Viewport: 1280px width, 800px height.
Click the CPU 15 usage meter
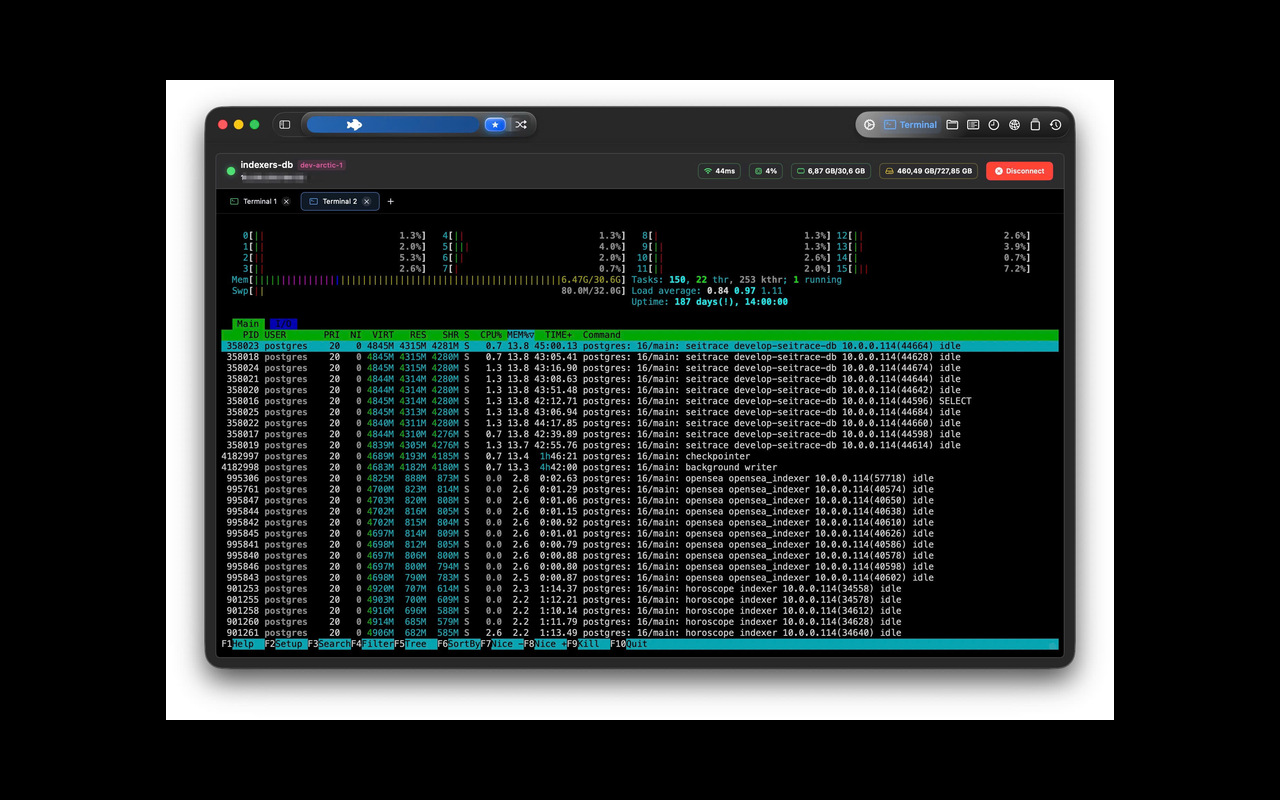[934, 269]
